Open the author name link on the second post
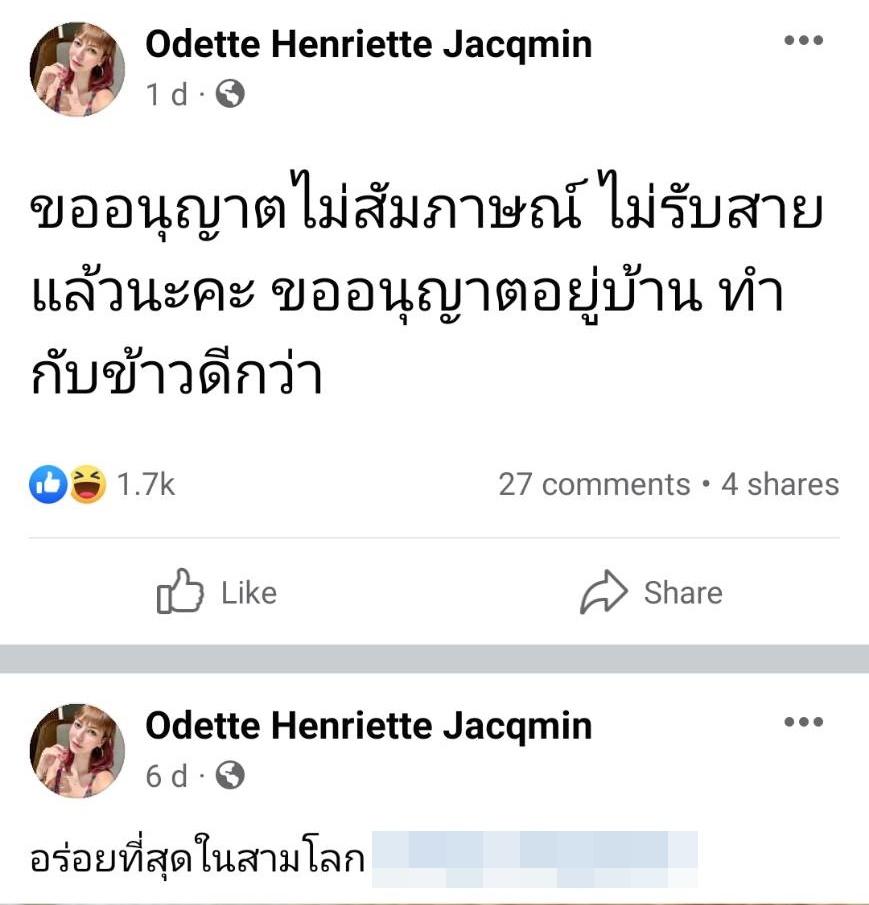Viewport: 869px width, 905px height. point(368,725)
